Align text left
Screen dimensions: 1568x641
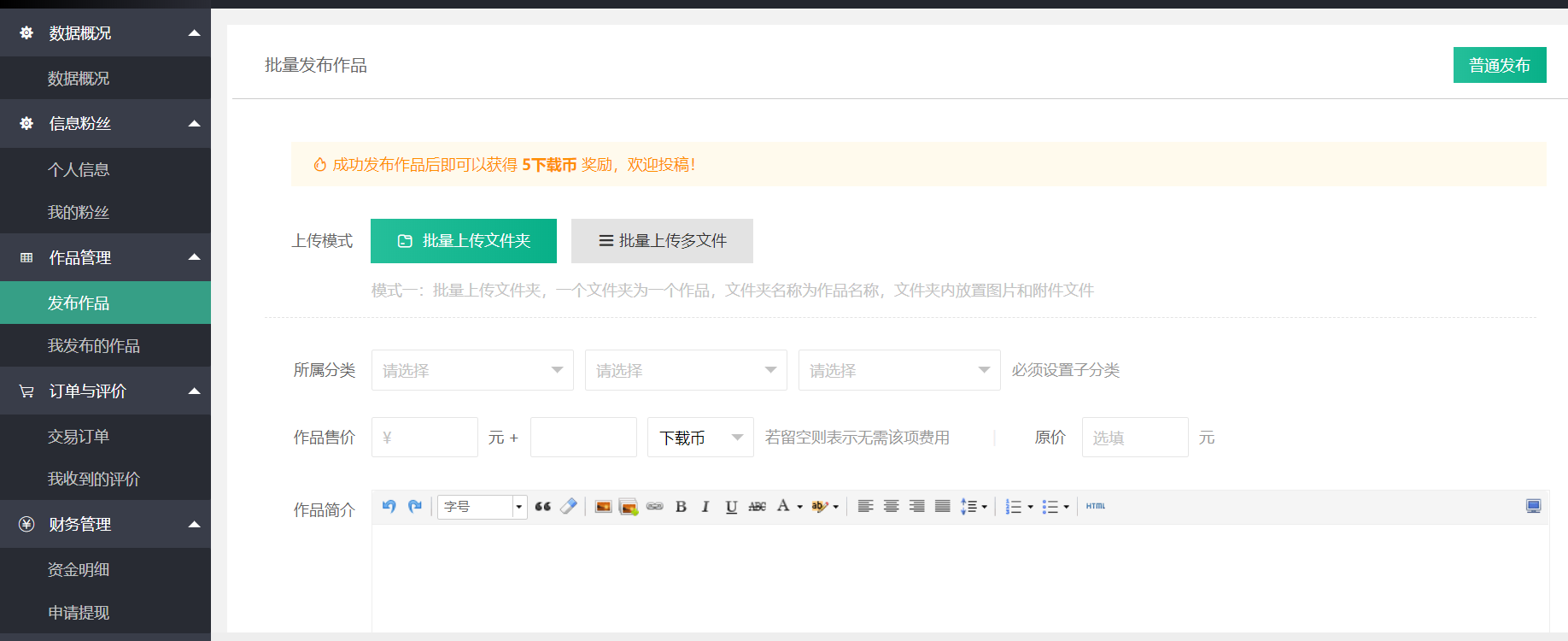[865, 506]
